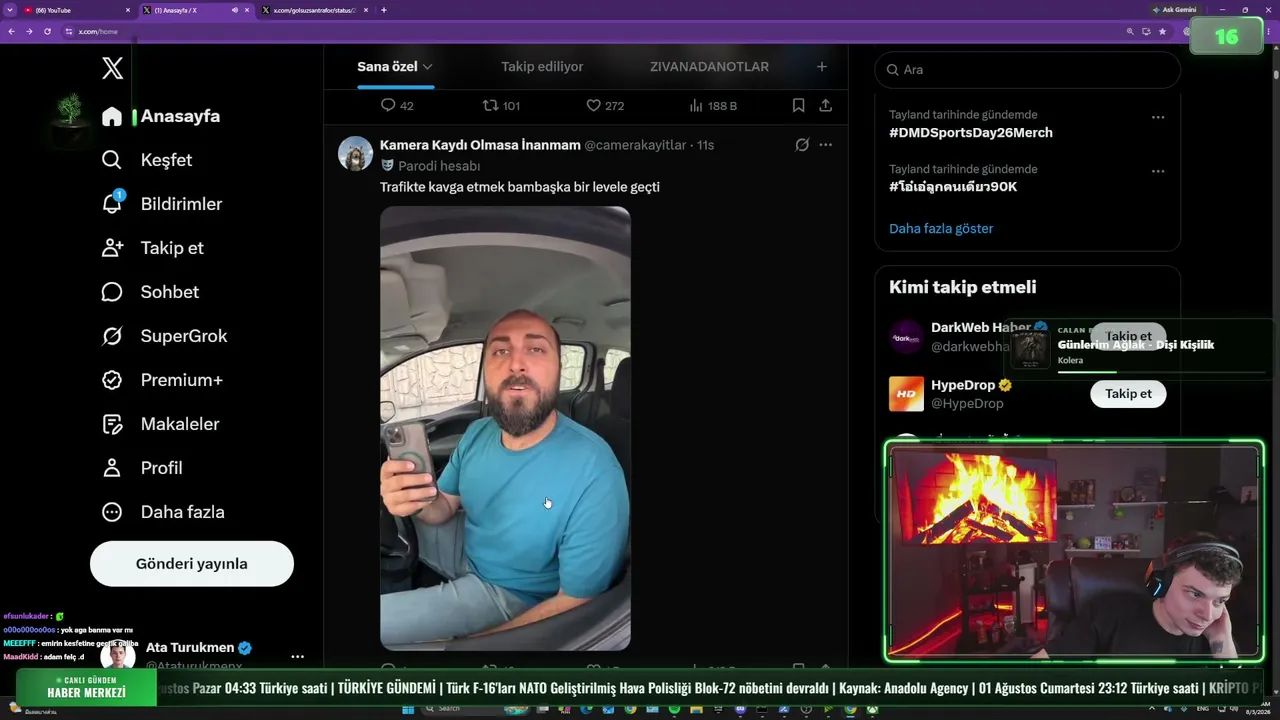Close the Anasayfa / X browser tab

(247, 10)
